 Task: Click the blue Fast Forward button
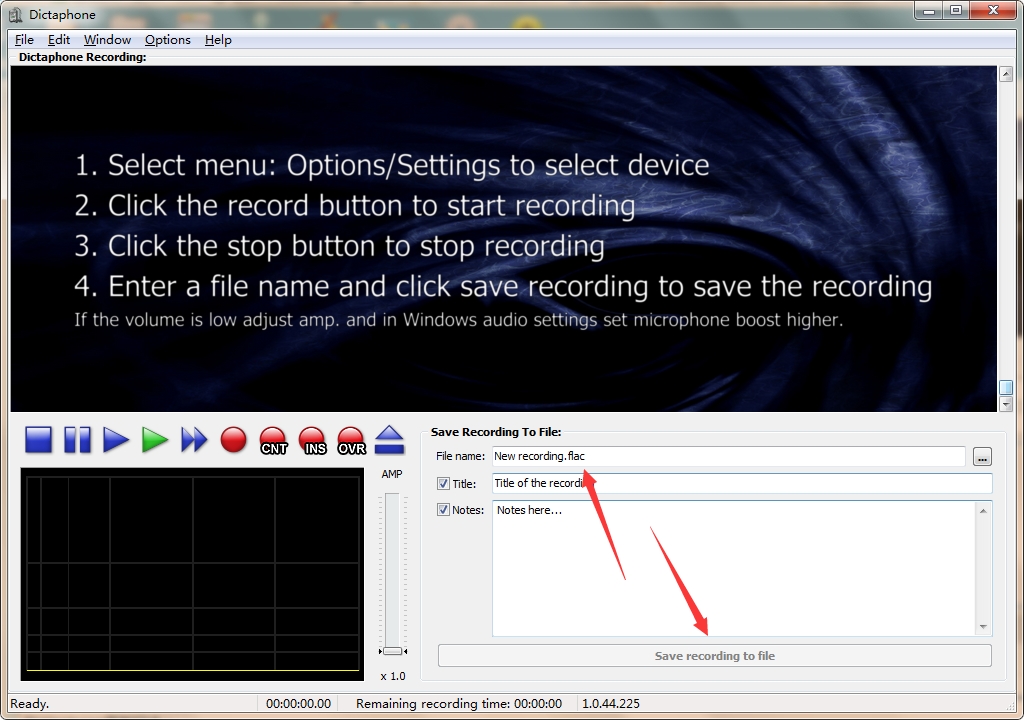click(x=194, y=440)
